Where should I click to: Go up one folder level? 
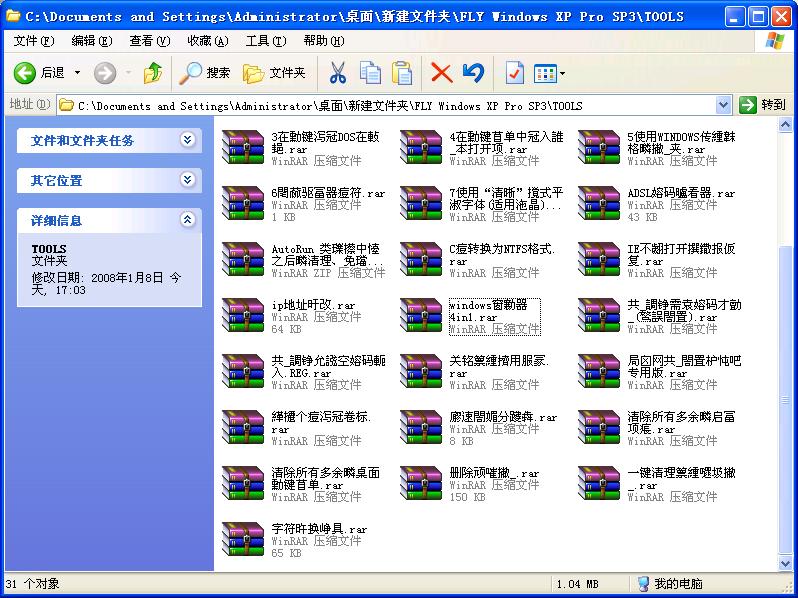pyautogui.click(x=153, y=73)
